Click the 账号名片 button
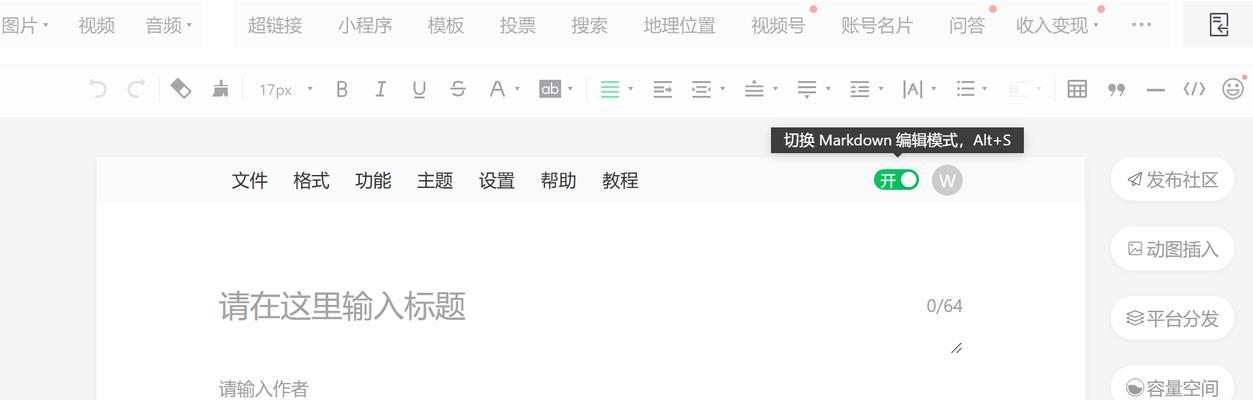 [x=877, y=25]
